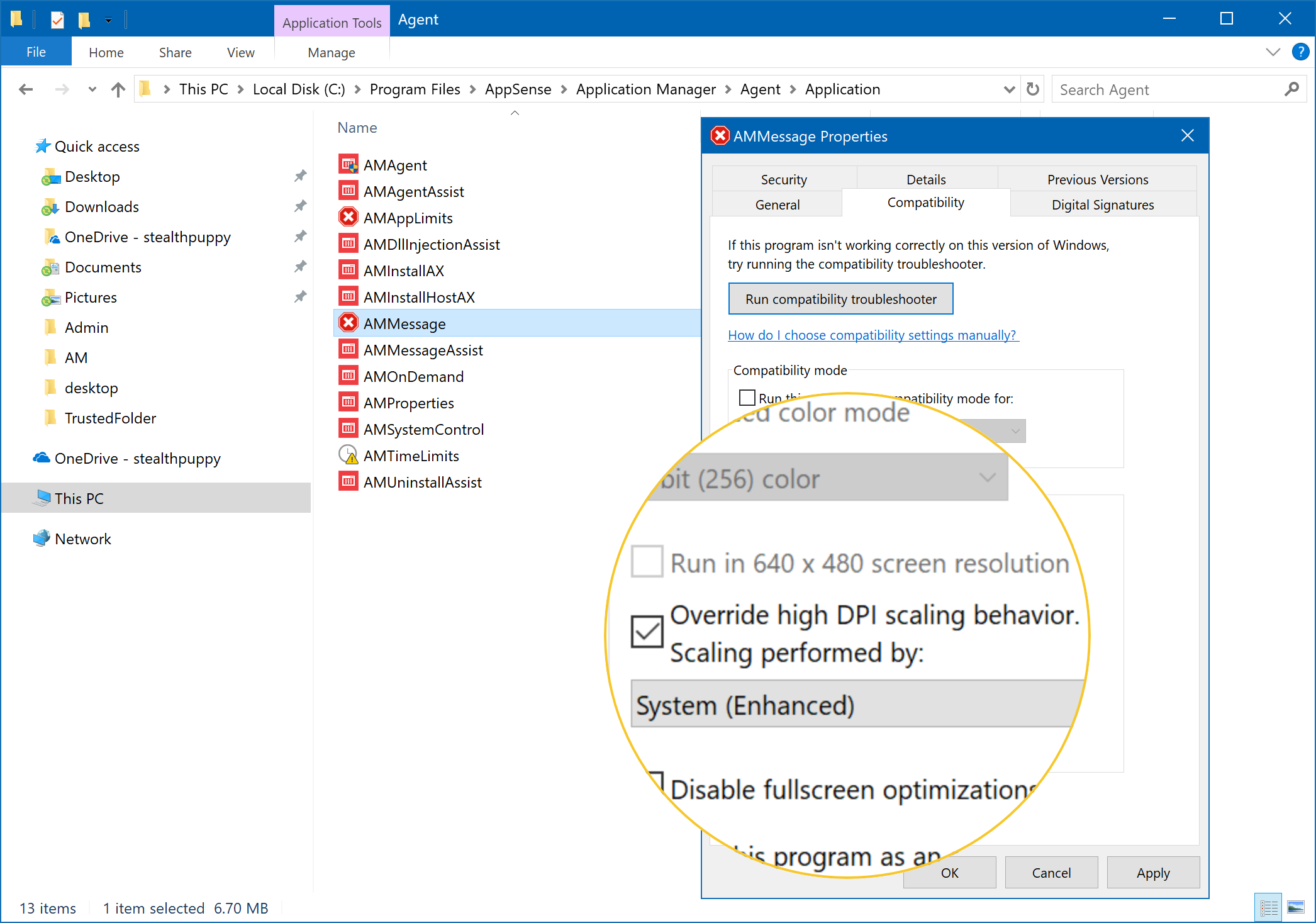The image size is (1316, 923).
Task: Switch to the Details properties tab
Action: (926, 179)
